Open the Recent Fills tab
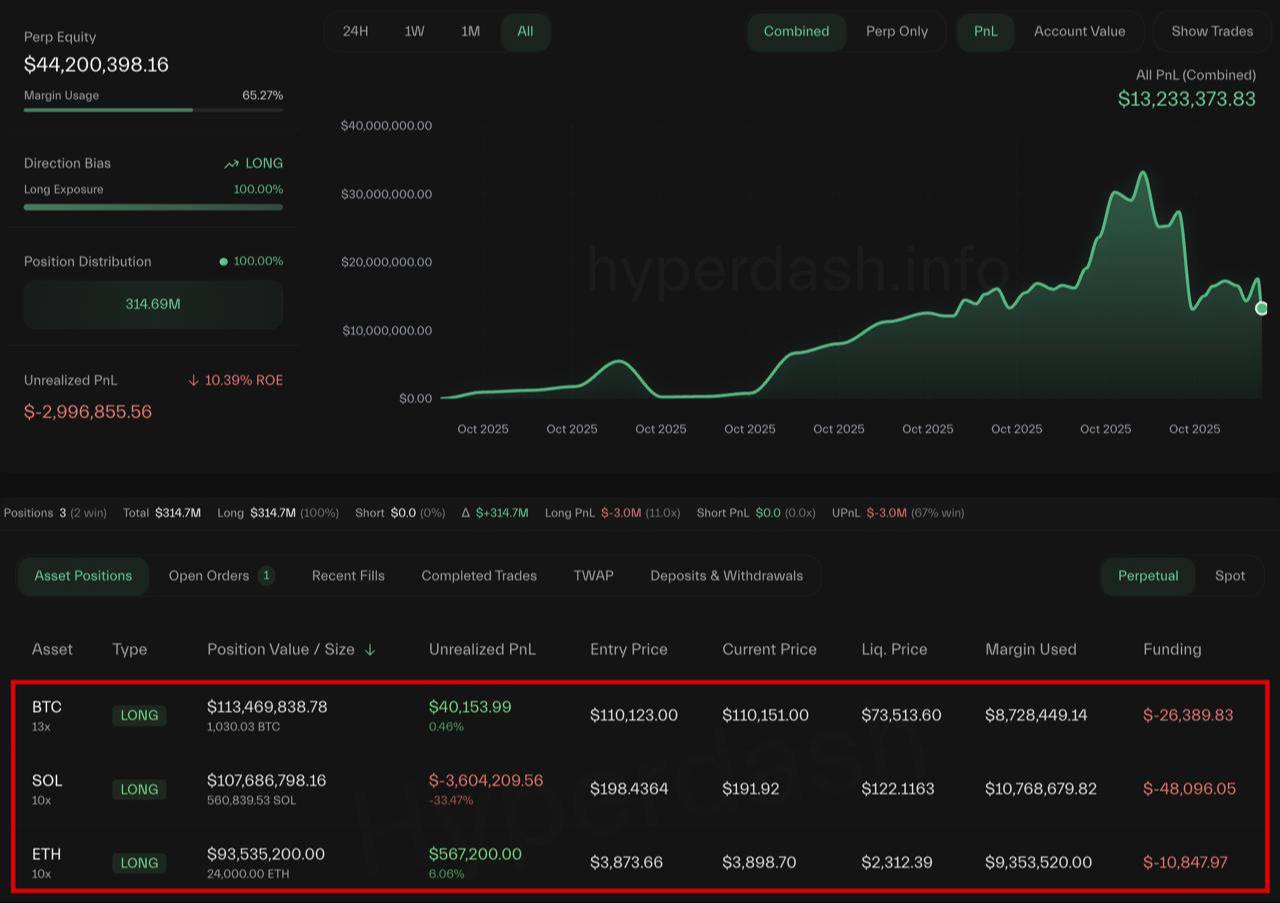The image size is (1280, 903). (x=348, y=576)
